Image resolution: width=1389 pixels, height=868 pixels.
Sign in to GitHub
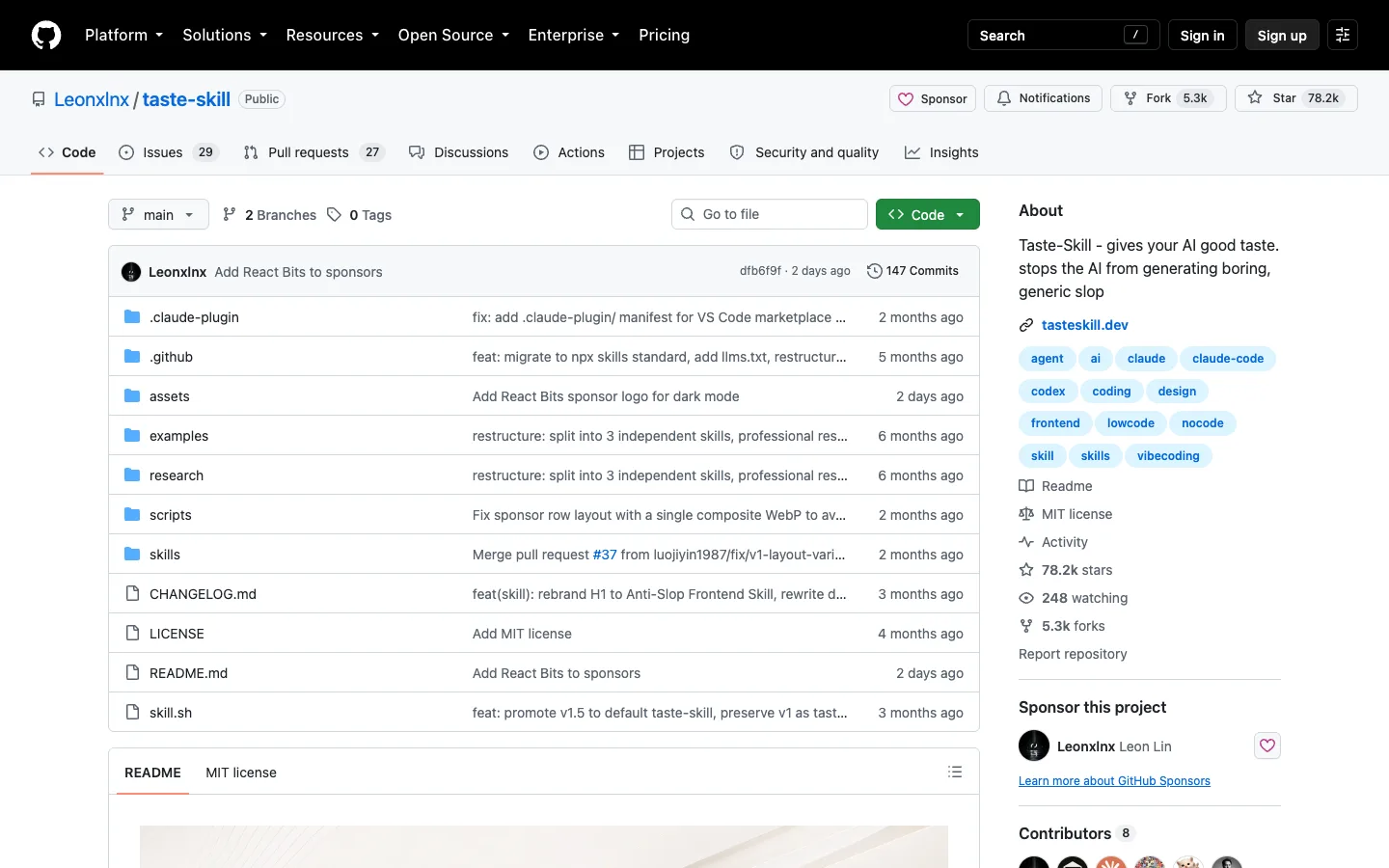coord(1202,35)
